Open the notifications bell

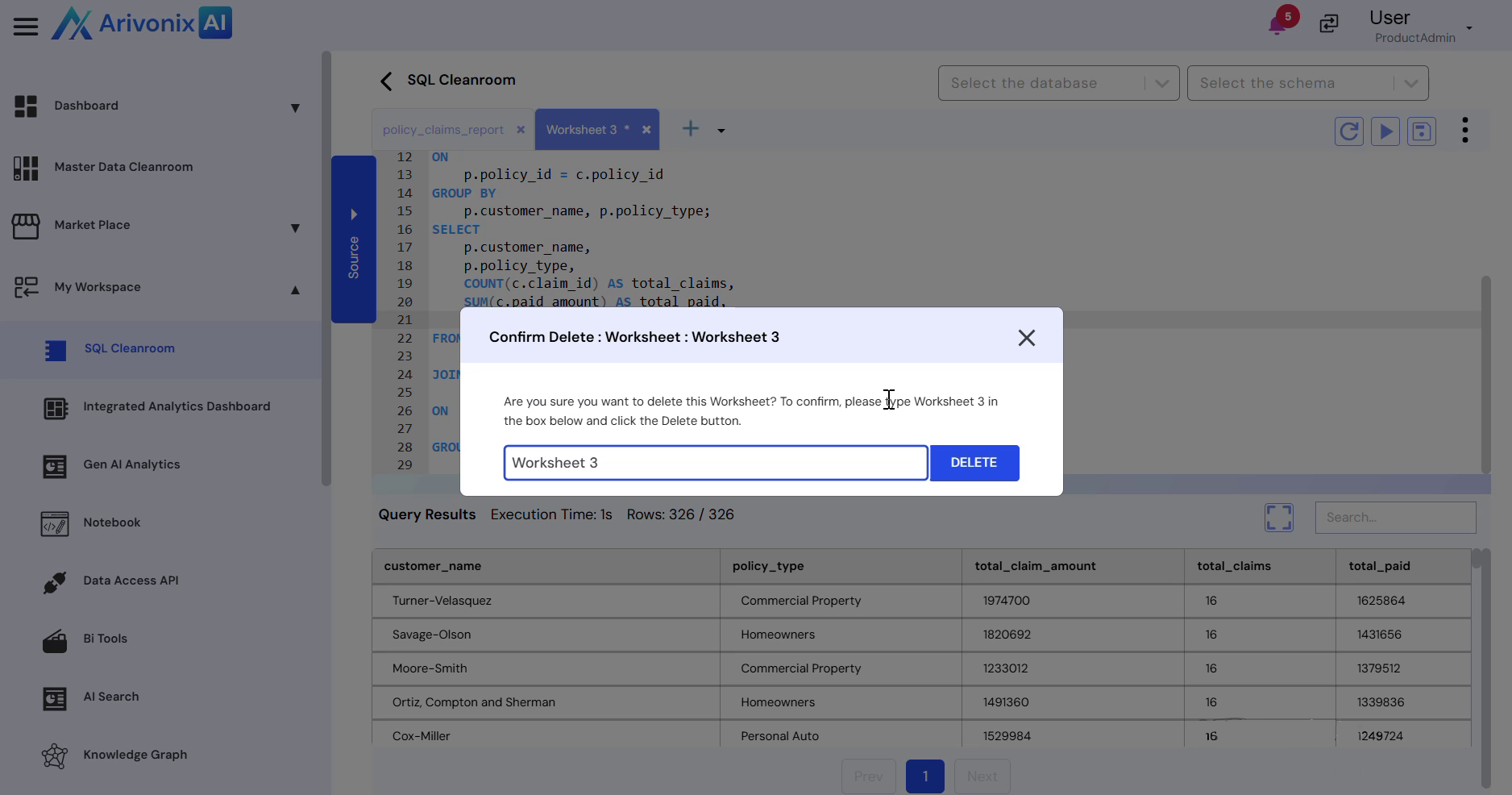pos(1277,24)
